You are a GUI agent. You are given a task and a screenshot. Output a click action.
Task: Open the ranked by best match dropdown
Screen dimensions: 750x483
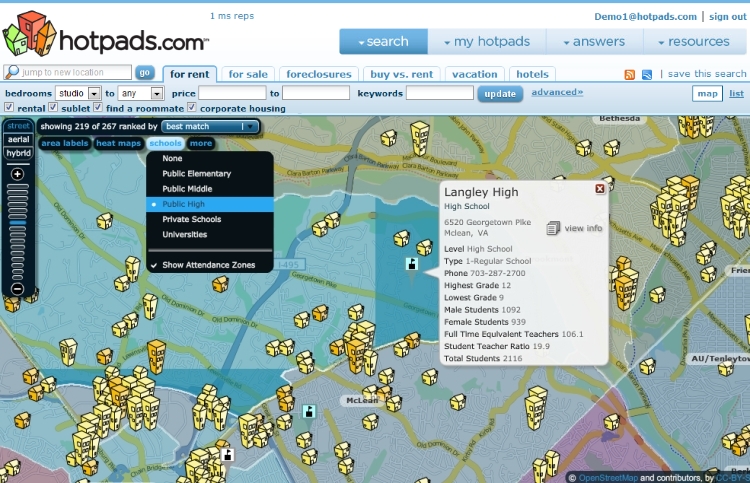pyautogui.click(x=210, y=126)
